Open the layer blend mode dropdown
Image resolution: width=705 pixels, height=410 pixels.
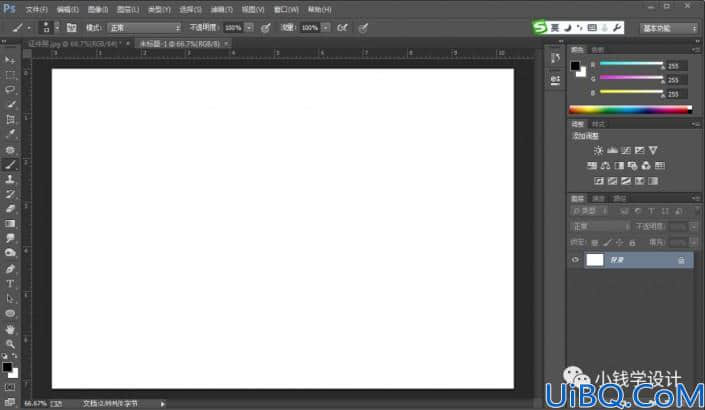[x=600, y=227]
